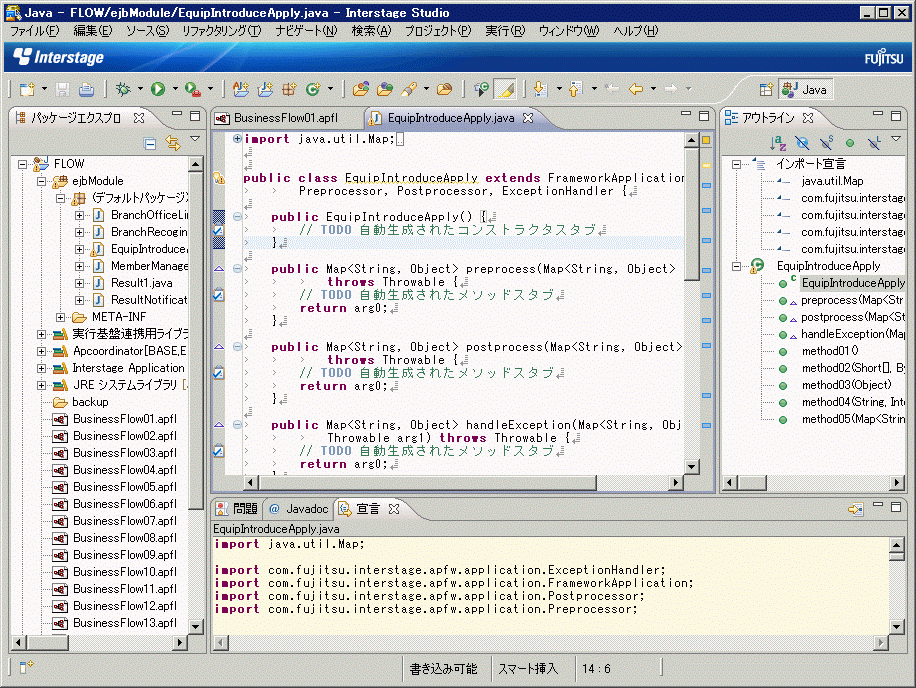This screenshot has height=688, width=916.
Task: Click the status bar icon at bottom left
Action: [26, 666]
